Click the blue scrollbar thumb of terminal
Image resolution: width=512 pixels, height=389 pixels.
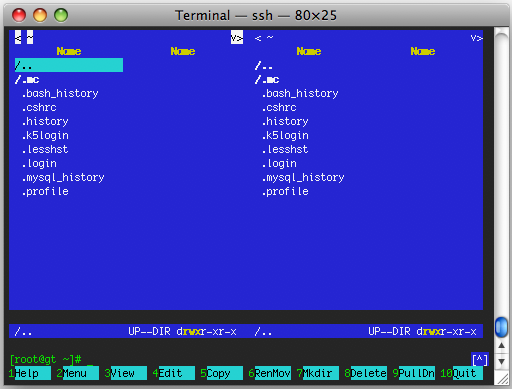point(501,327)
